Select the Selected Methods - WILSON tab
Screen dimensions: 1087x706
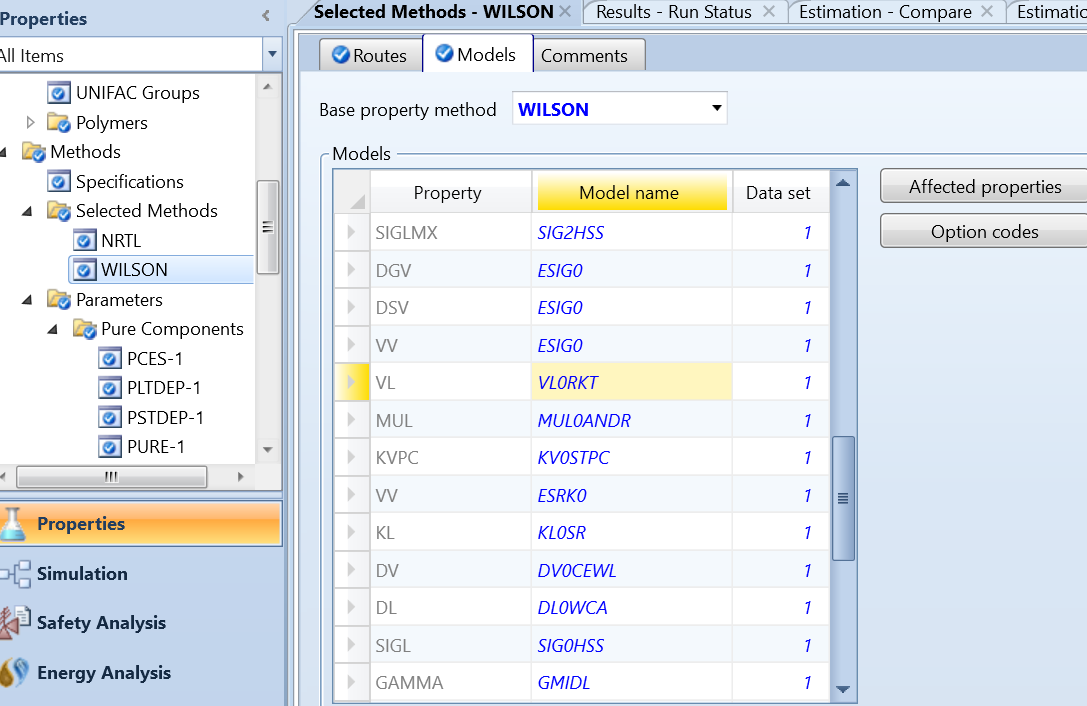(x=434, y=12)
